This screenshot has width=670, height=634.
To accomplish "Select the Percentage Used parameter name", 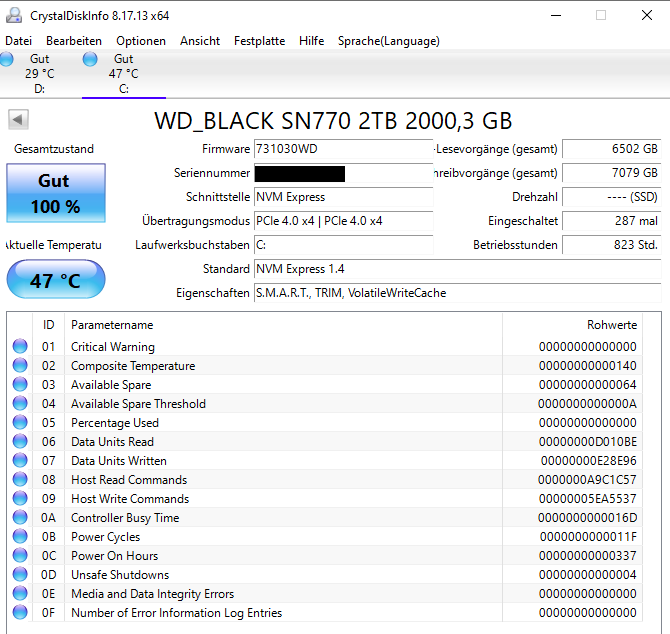I will 115,423.
